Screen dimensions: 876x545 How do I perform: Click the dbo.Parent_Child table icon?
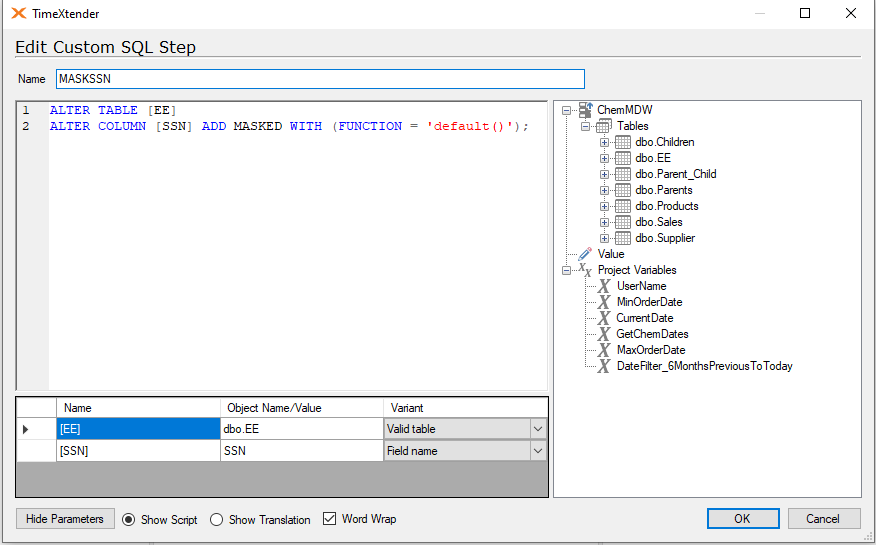(623, 174)
